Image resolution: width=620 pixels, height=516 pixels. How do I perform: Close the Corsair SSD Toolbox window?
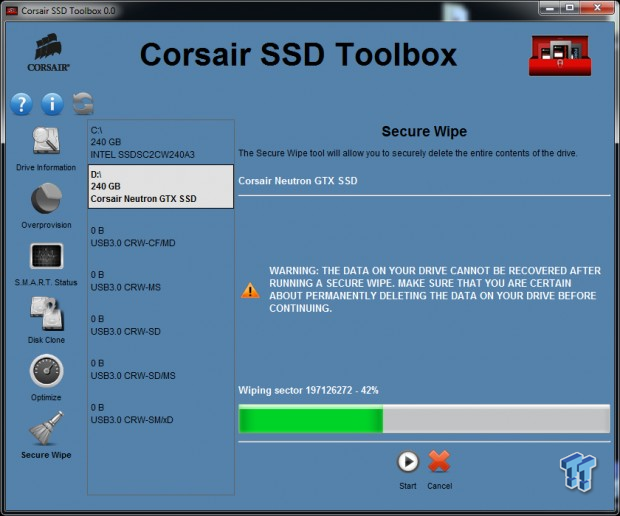597,8
